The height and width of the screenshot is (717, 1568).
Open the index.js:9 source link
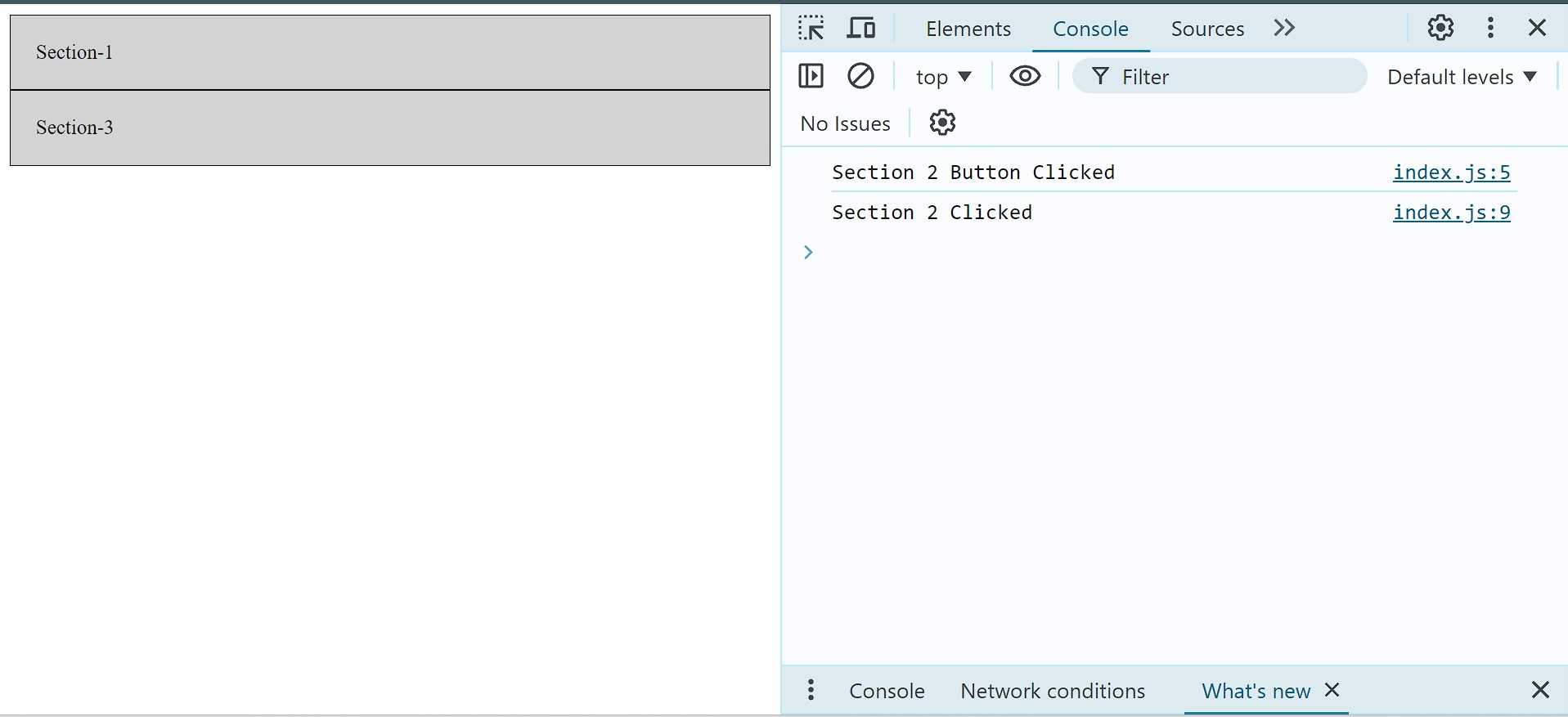1451,212
